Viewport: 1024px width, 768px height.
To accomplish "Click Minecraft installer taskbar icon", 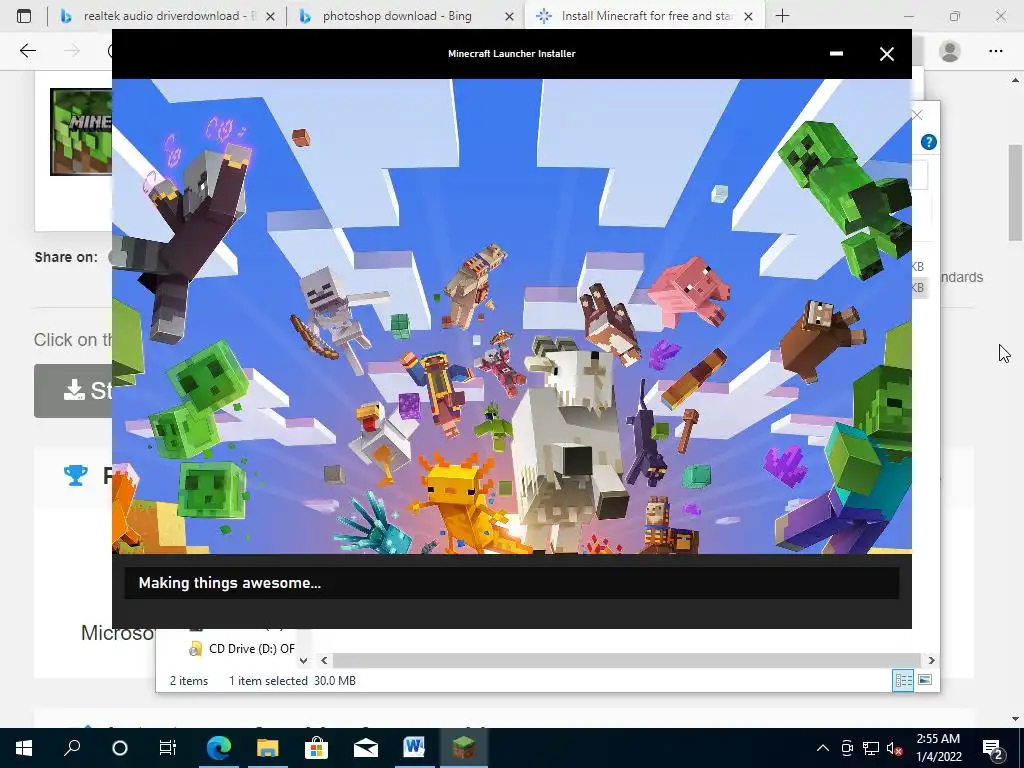I will [x=464, y=748].
